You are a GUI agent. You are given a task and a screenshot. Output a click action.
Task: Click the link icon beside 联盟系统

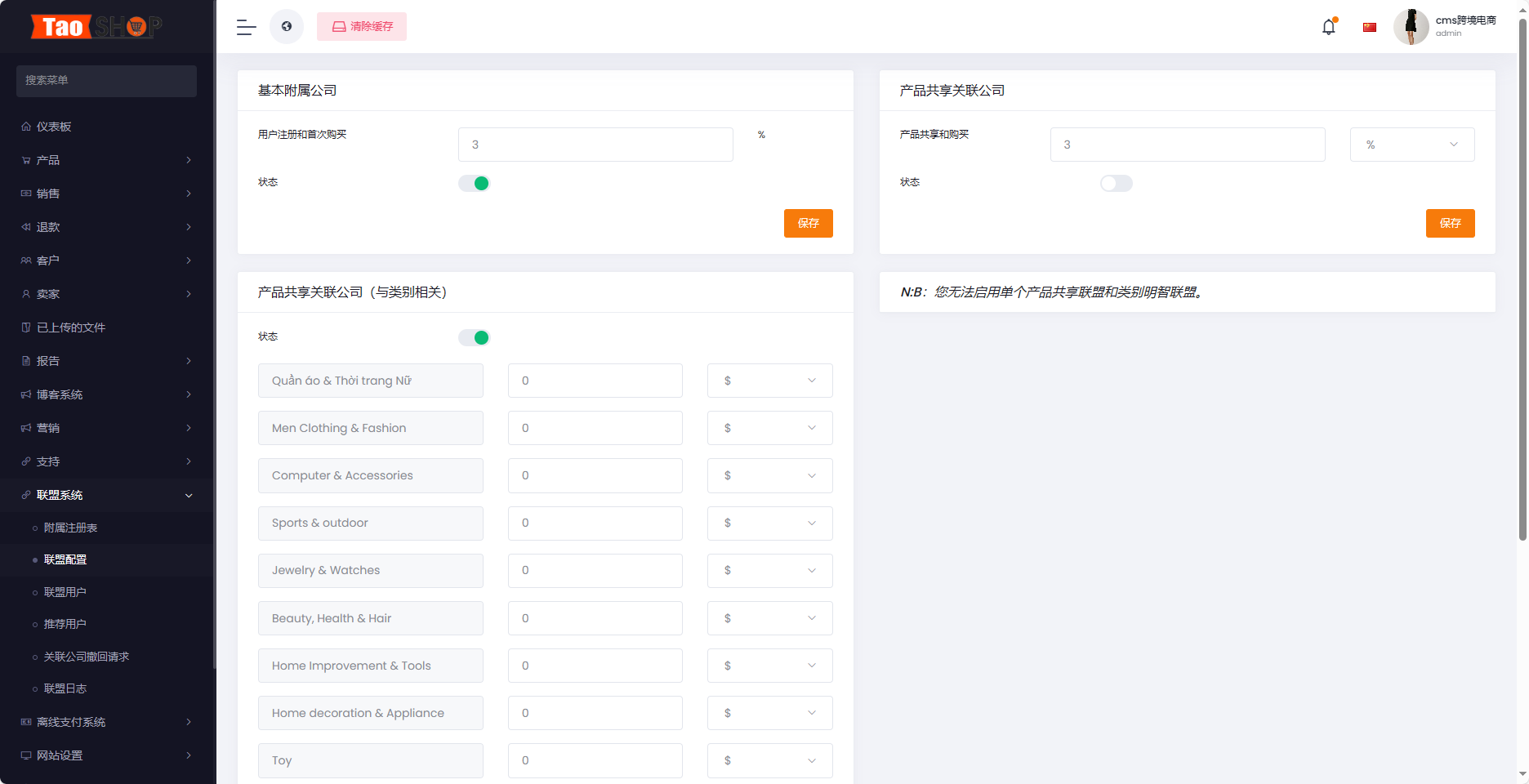[x=26, y=495]
